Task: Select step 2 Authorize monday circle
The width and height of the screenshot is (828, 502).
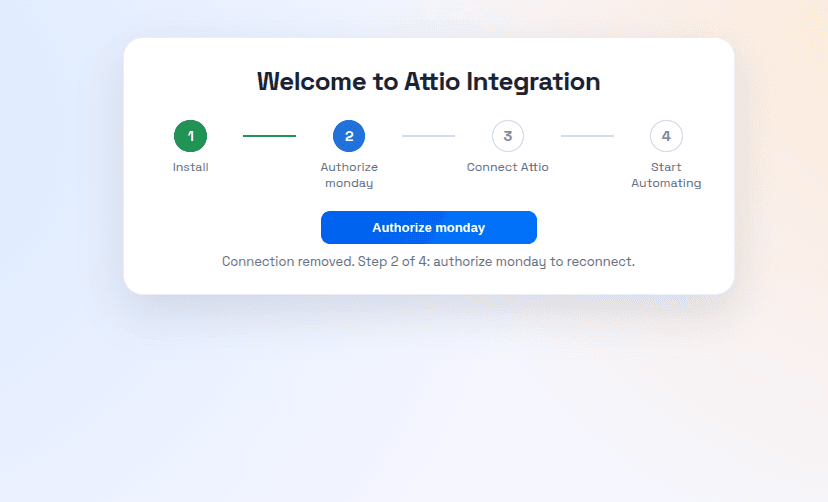Action: coord(349,136)
